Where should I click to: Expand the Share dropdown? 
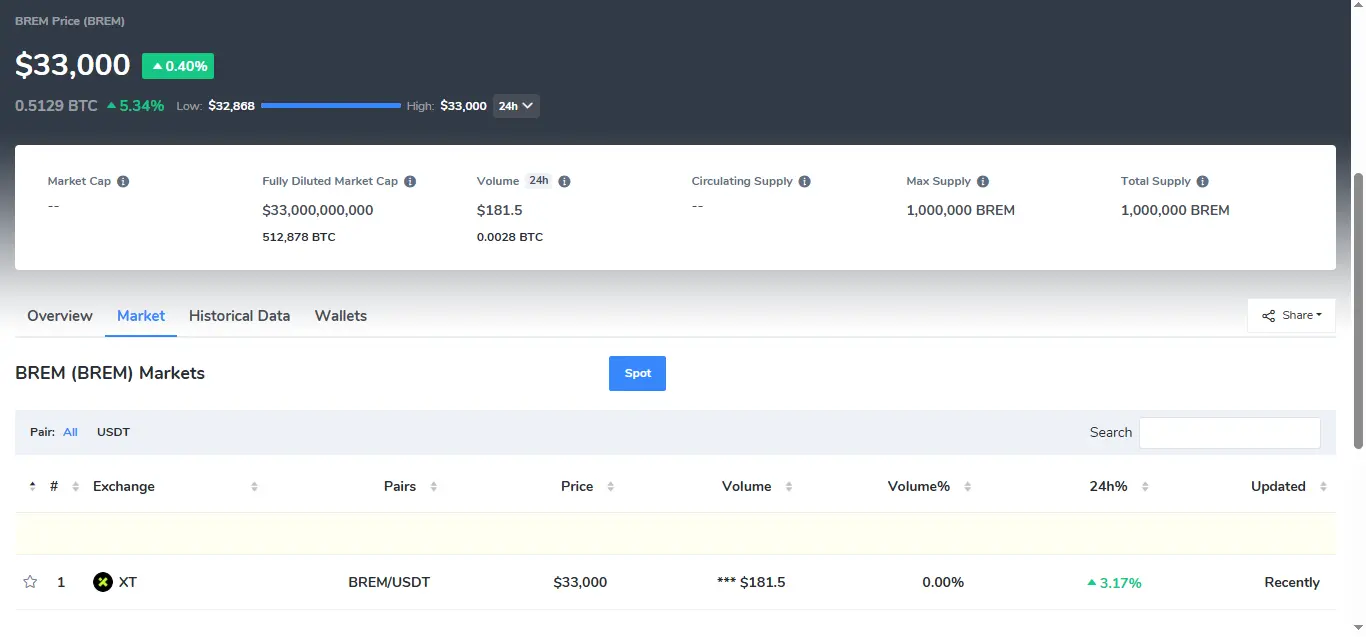(x=1291, y=315)
